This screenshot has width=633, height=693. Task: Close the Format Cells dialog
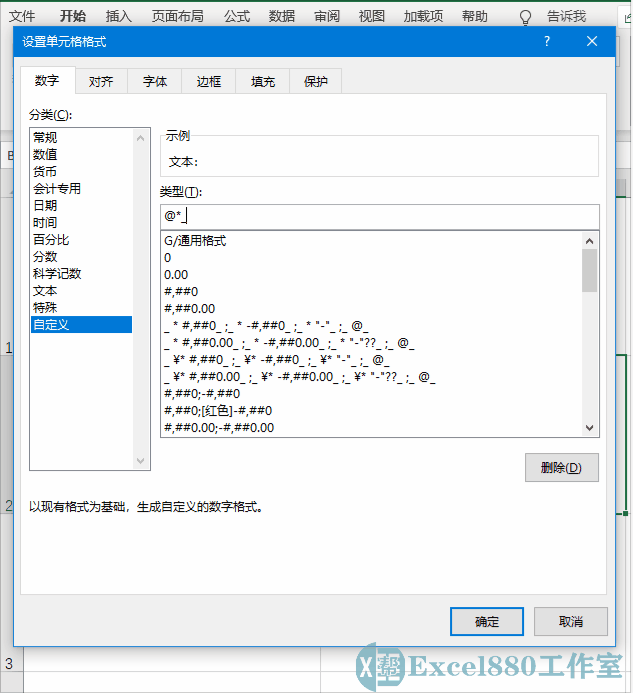(592, 42)
